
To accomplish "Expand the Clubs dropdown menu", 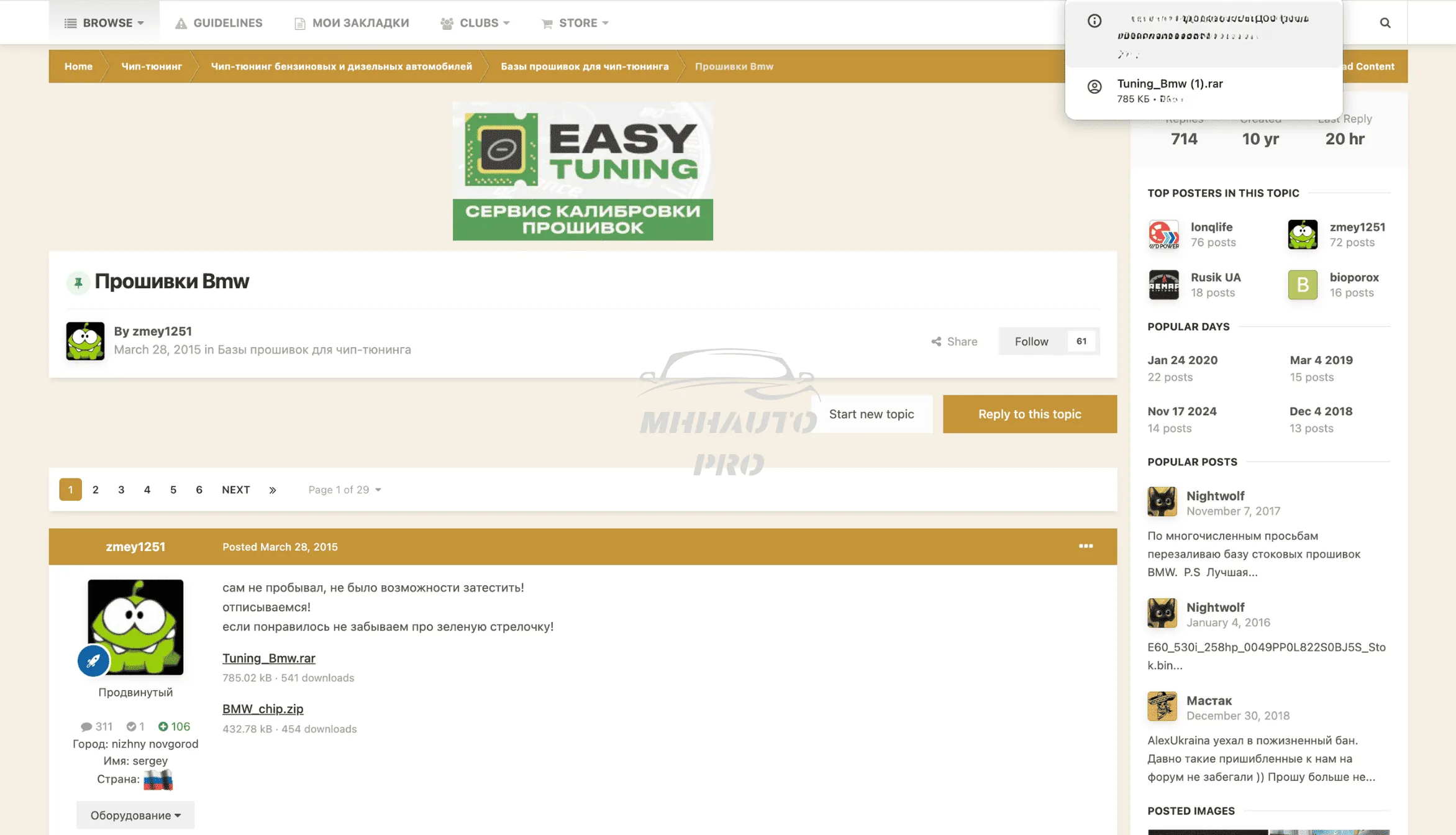I will pyautogui.click(x=475, y=23).
